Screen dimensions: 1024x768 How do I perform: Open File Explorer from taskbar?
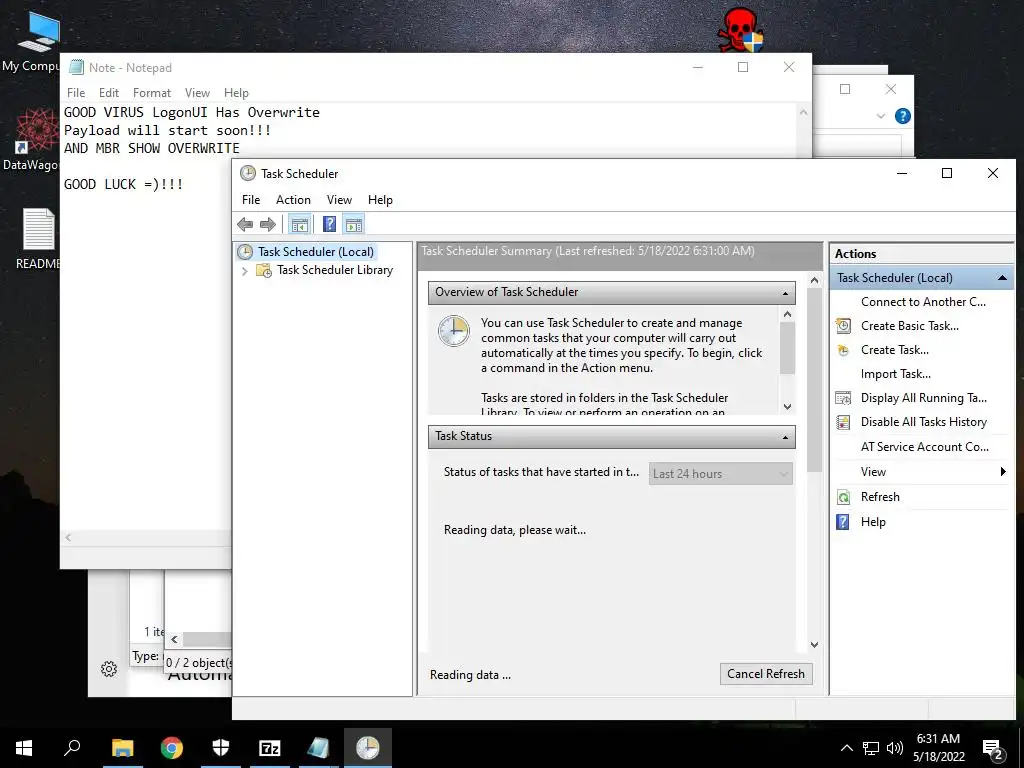[x=122, y=748]
